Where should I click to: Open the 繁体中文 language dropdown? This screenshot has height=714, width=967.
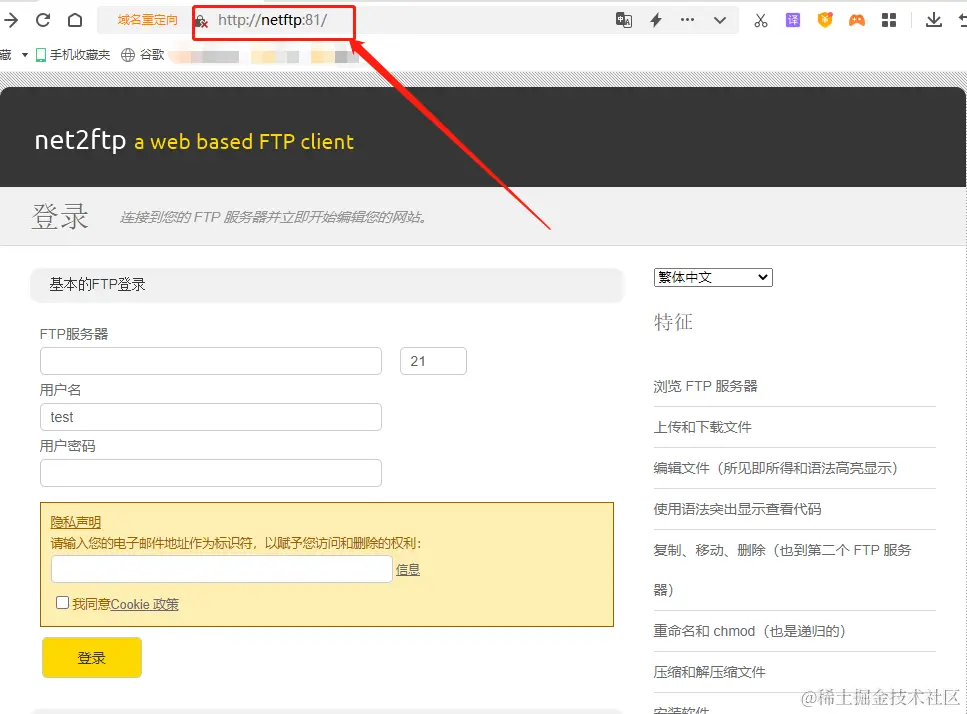713,277
